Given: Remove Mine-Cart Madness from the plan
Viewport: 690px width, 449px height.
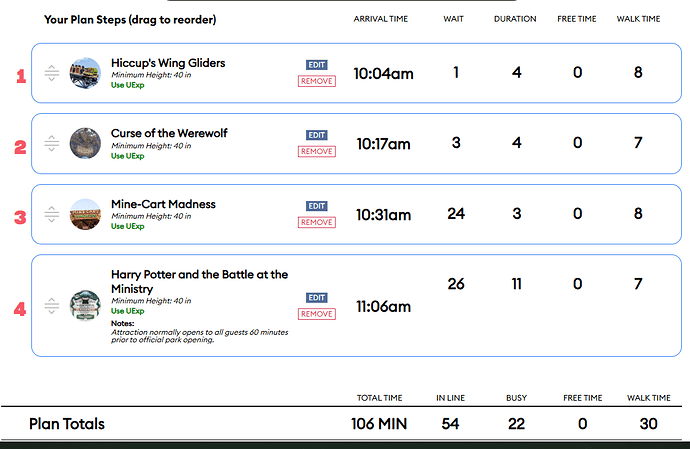Looking at the screenshot, I should (x=317, y=222).
